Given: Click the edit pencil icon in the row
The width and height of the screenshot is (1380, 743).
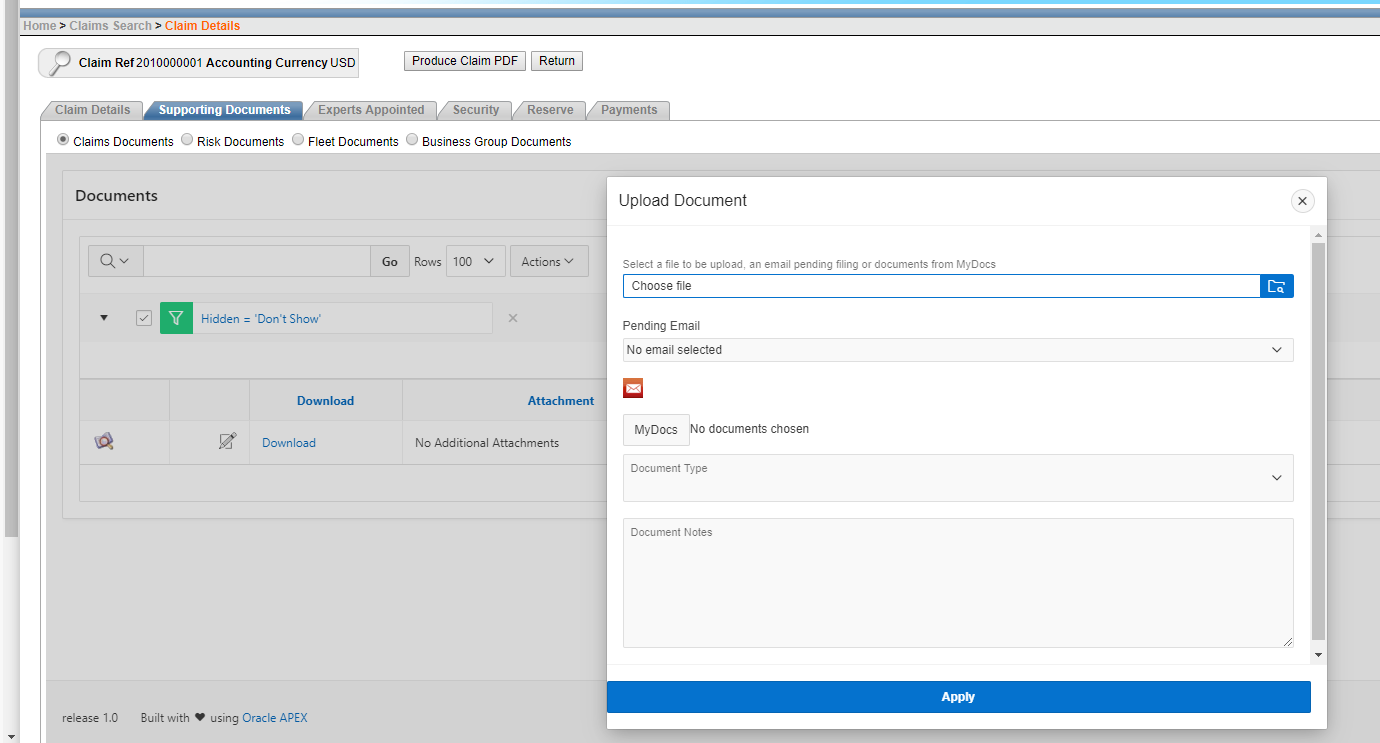Looking at the screenshot, I should coord(227,441).
